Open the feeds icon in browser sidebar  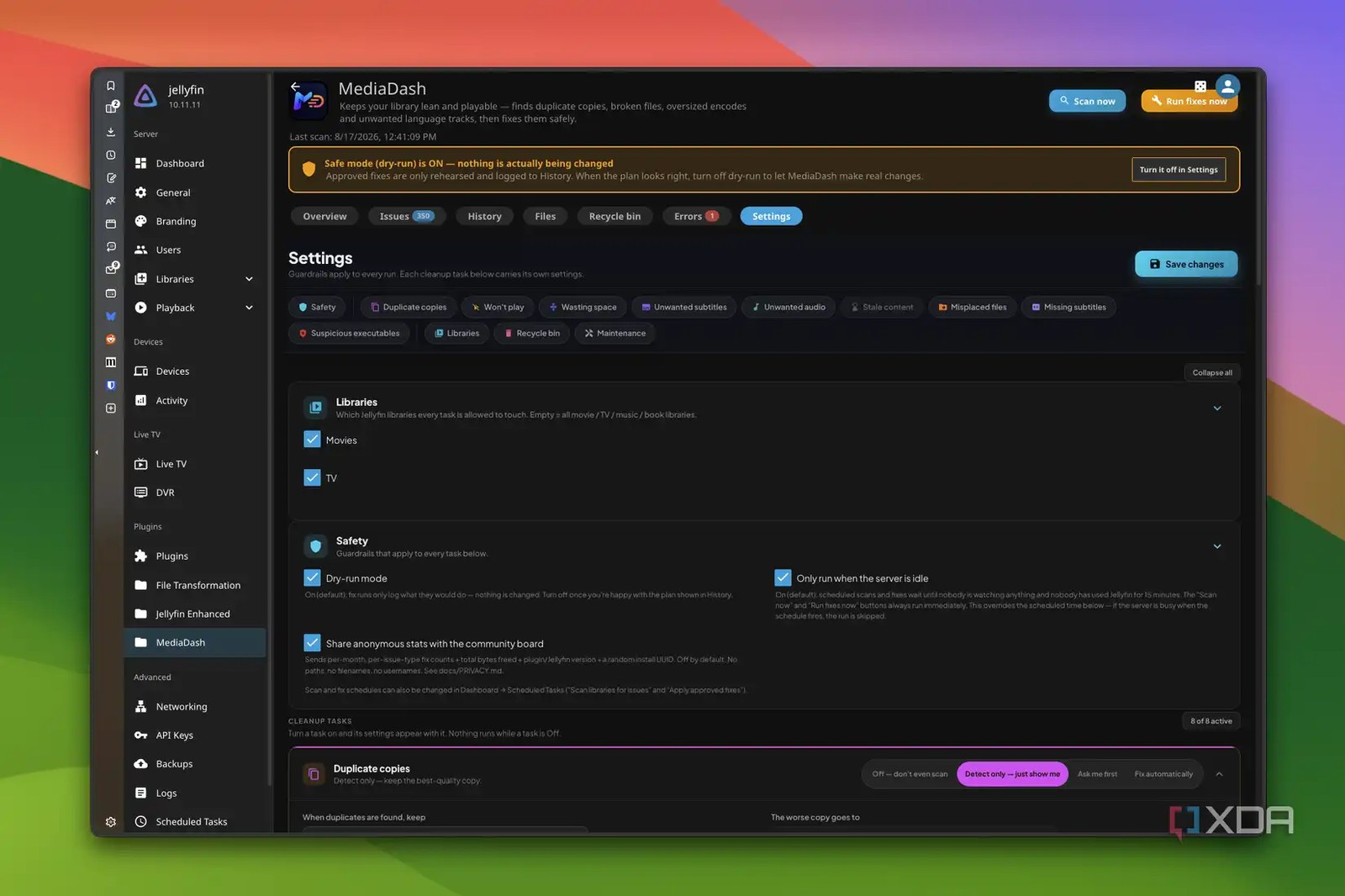110,247
